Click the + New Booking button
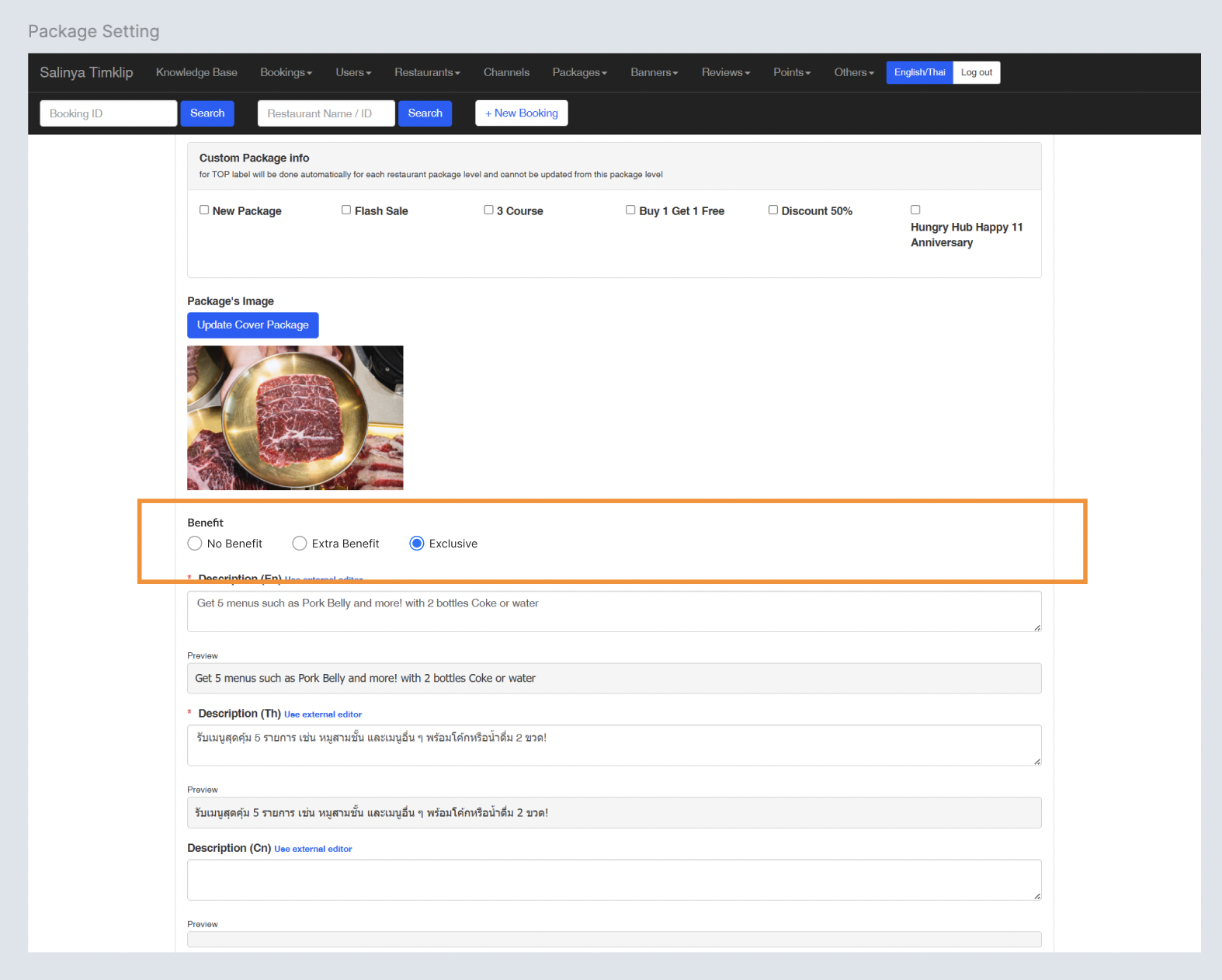Screen dimensions: 1222x980 (521, 113)
